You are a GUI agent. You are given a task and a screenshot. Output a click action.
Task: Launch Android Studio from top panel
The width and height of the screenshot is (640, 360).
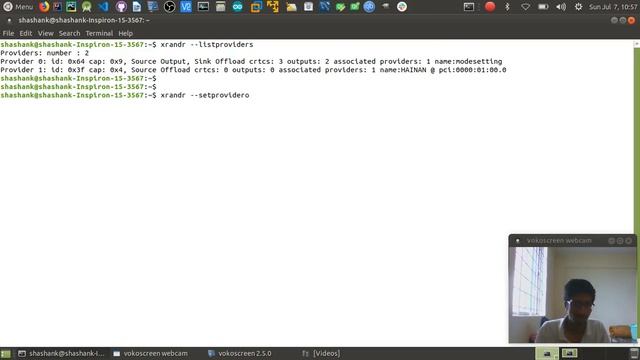coord(87,7)
